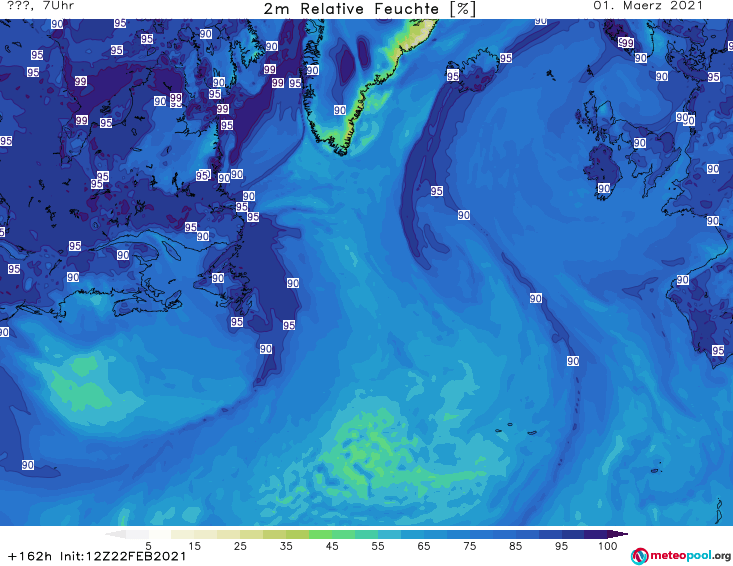Screen dimensions: 733x566
Task: Click the colorbar value '25'
Action: (240, 546)
